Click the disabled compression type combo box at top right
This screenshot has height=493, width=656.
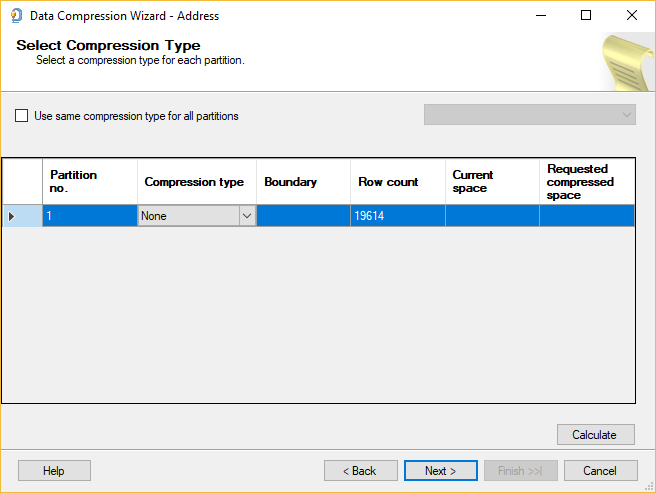click(530, 115)
